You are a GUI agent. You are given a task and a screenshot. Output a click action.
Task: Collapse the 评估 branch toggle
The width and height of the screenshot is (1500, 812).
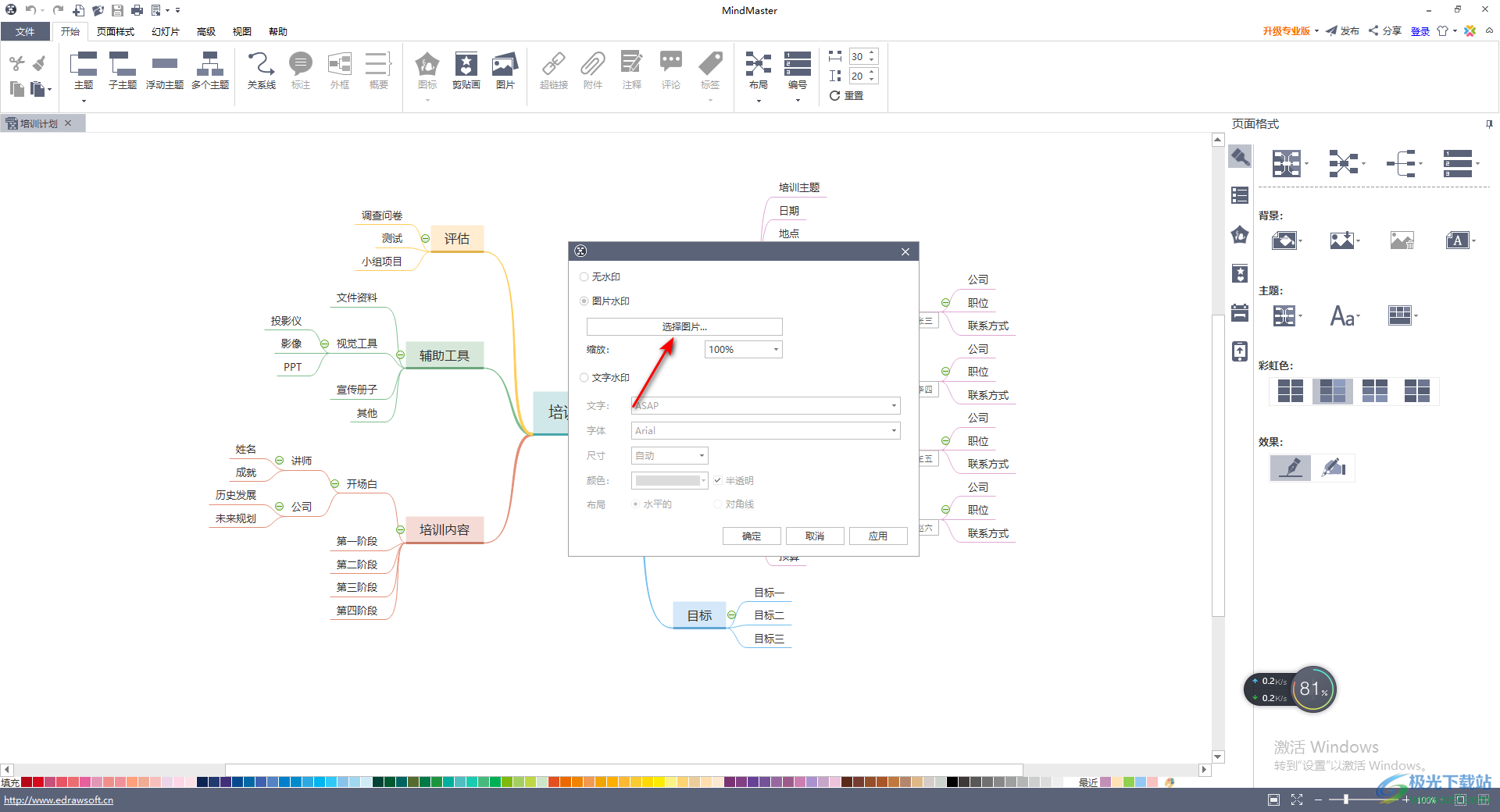425,239
